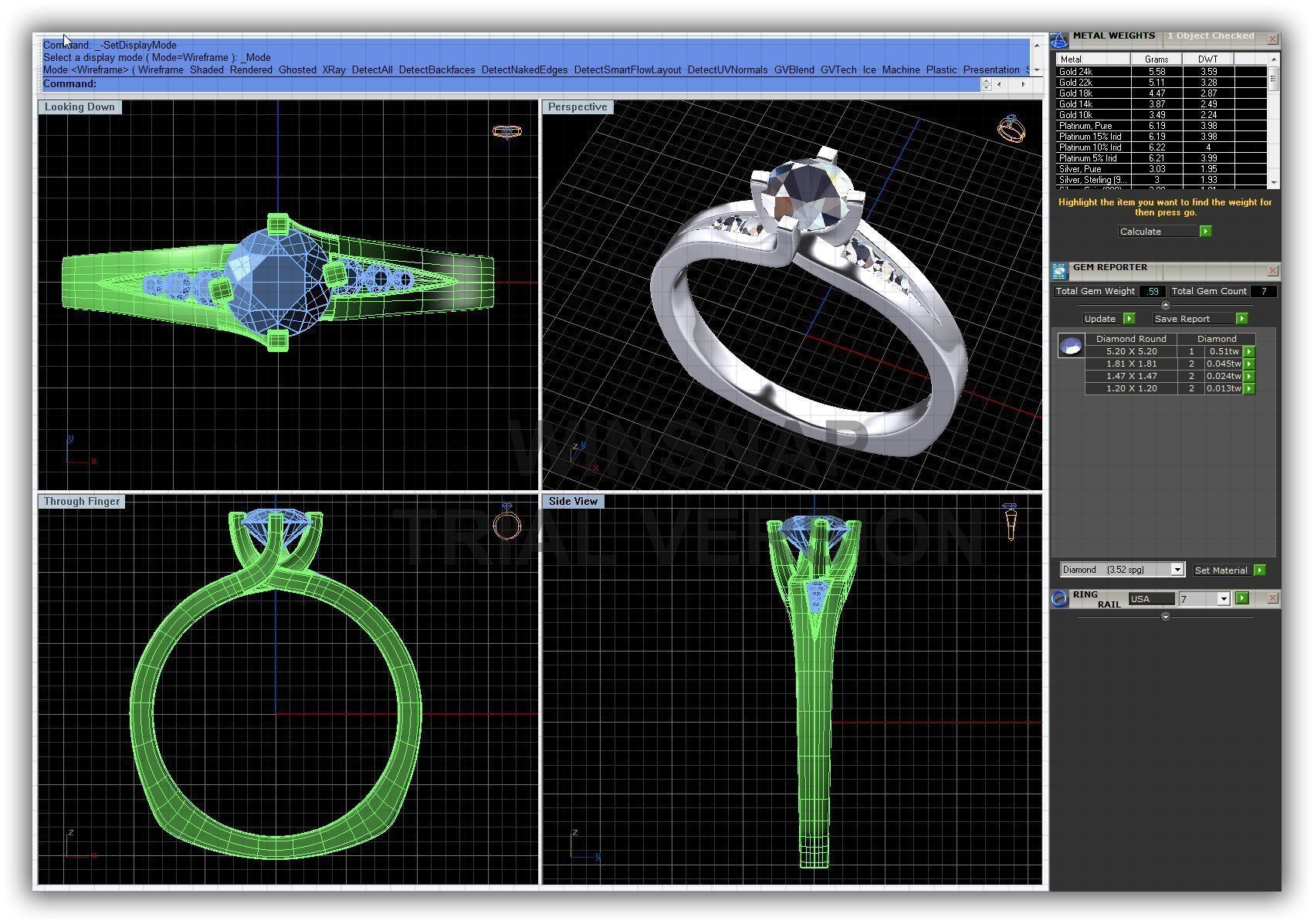The width and height of the screenshot is (1314, 924).
Task: Click the Set Material button
Action: [1223, 570]
